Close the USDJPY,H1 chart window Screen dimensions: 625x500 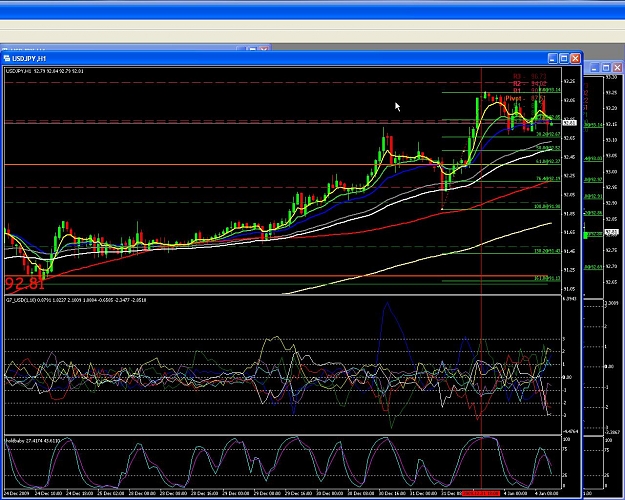pyautogui.click(x=576, y=59)
